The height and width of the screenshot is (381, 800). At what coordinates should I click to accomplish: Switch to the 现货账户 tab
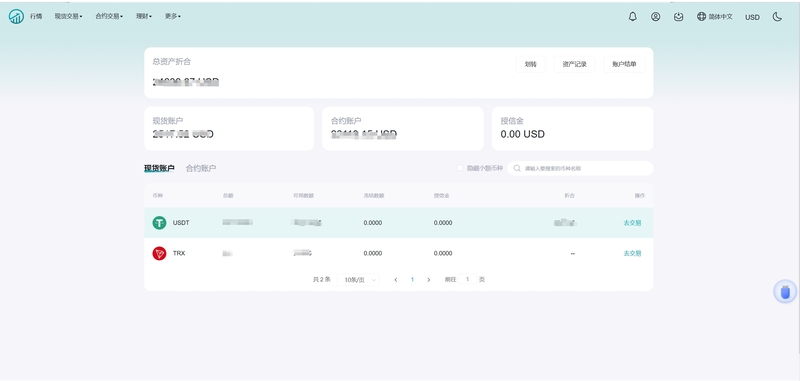(x=159, y=168)
